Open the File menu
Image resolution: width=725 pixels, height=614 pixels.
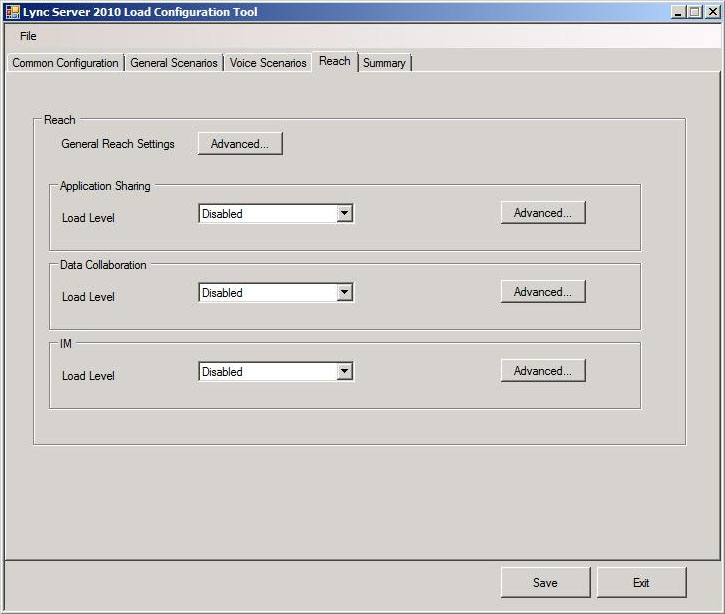(28, 36)
